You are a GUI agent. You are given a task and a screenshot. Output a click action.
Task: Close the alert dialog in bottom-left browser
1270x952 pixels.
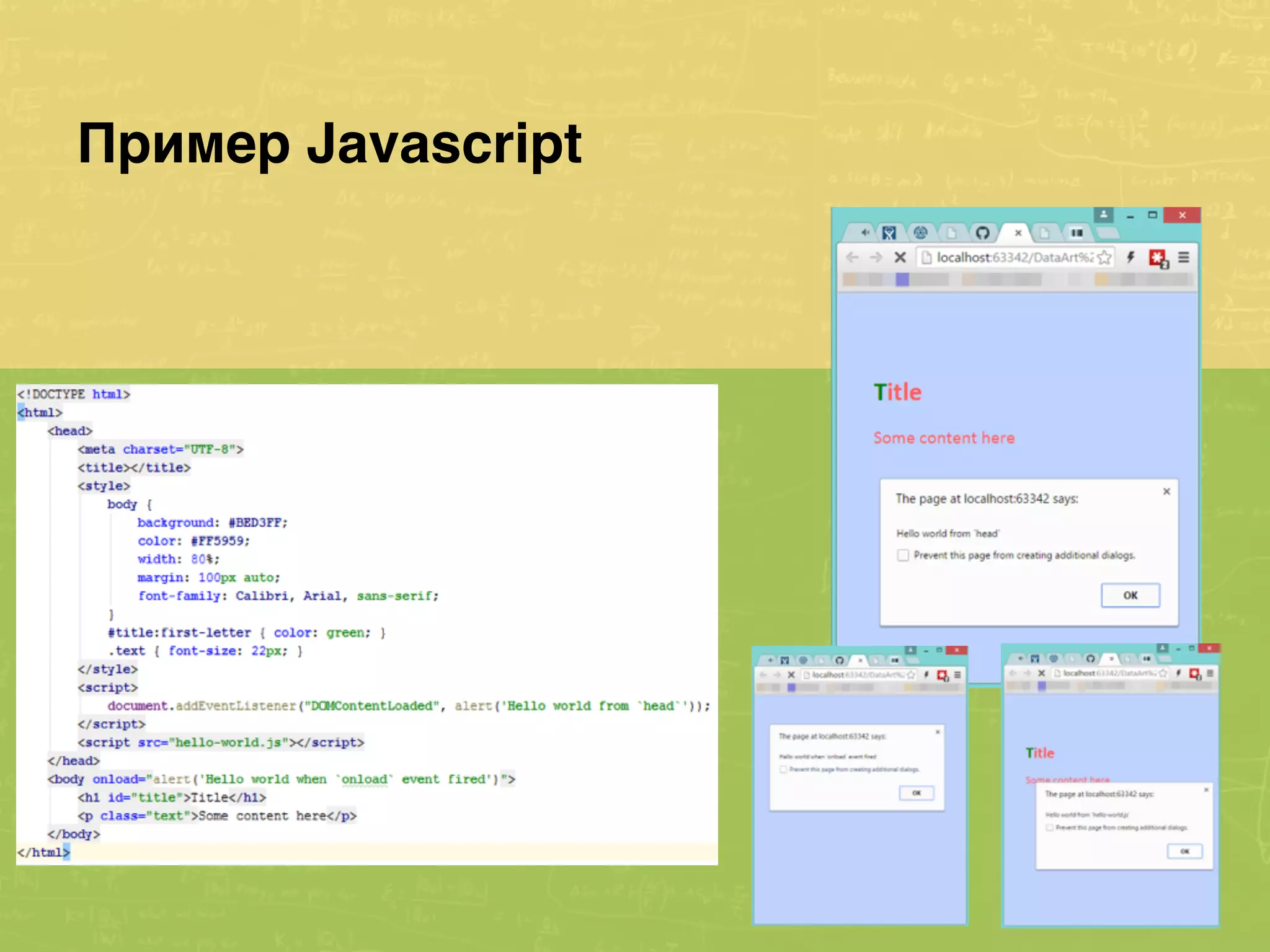pos(938,732)
